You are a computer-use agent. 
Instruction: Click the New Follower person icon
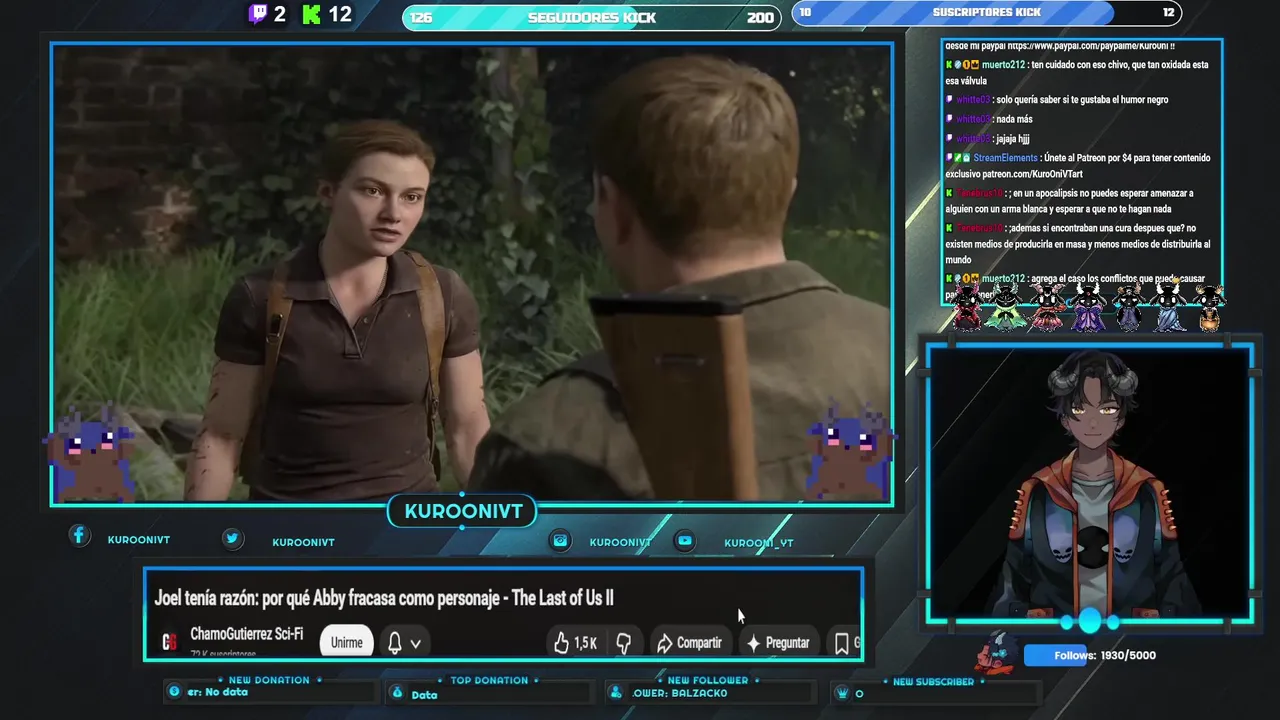click(616, 692)
